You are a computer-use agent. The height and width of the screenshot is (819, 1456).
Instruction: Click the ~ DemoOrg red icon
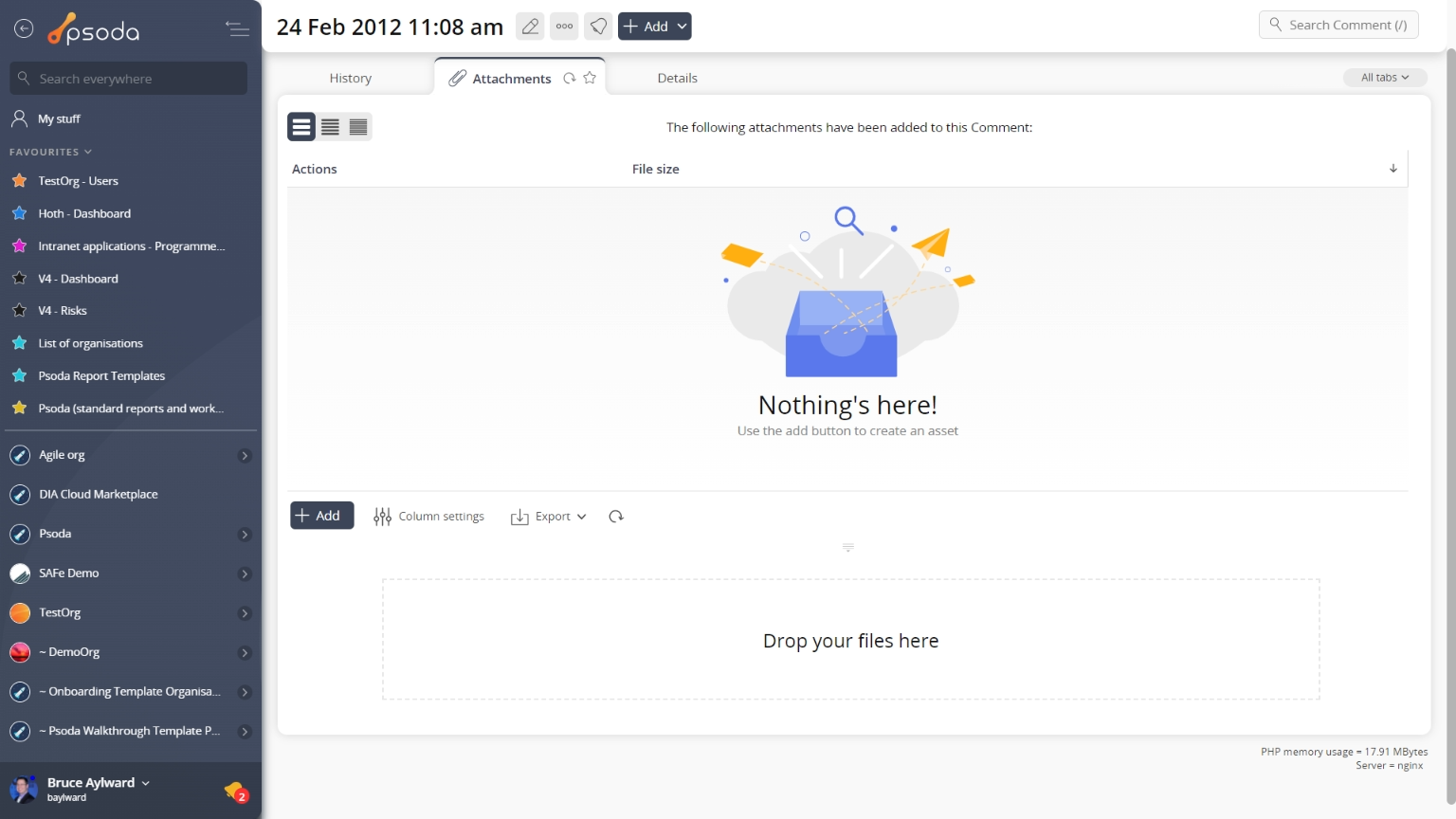tap(20, 652)
